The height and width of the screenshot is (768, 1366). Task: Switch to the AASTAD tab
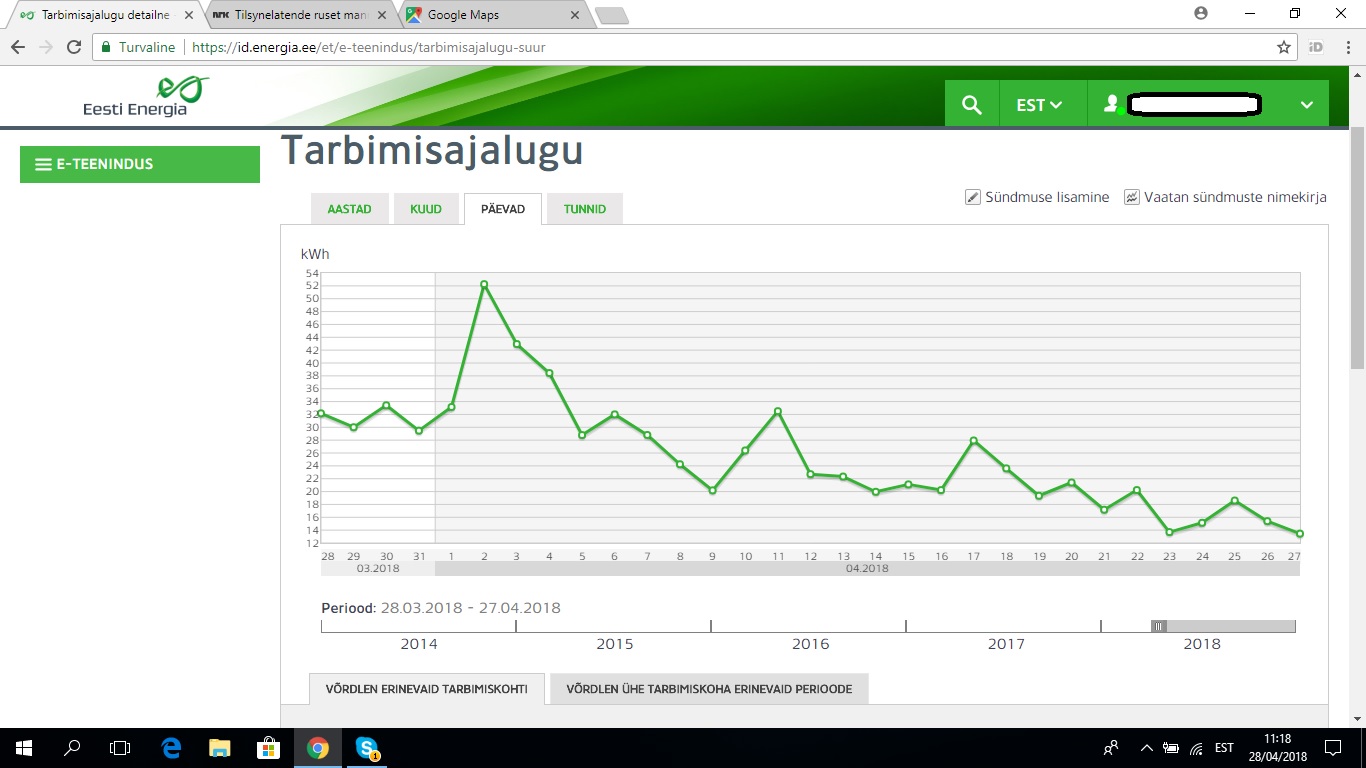click(349, 209)
